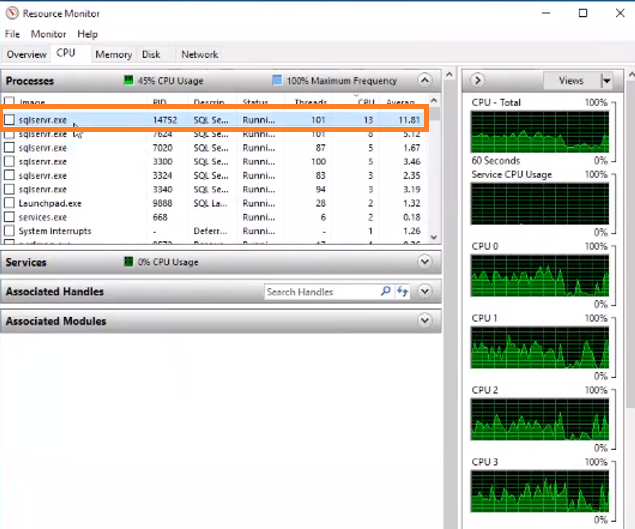Maximize the Resource Monitor window
The image size is (635, 529).
coord(583,13)
